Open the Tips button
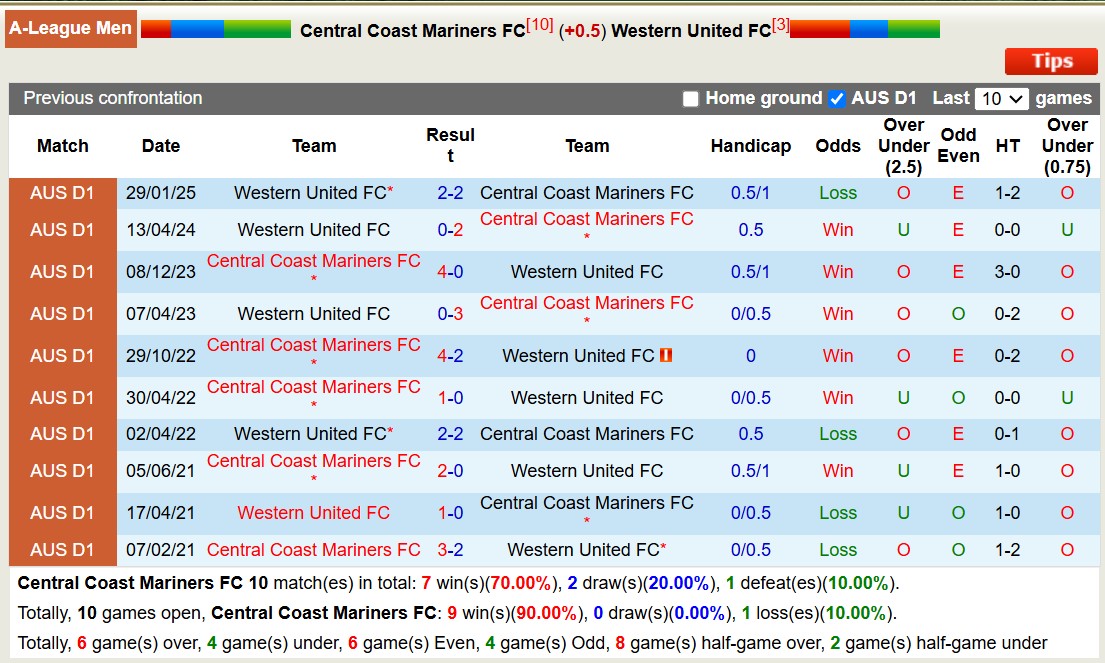Image resolution: width=1105 pixels, height=663 pixels. (1050, 61)
